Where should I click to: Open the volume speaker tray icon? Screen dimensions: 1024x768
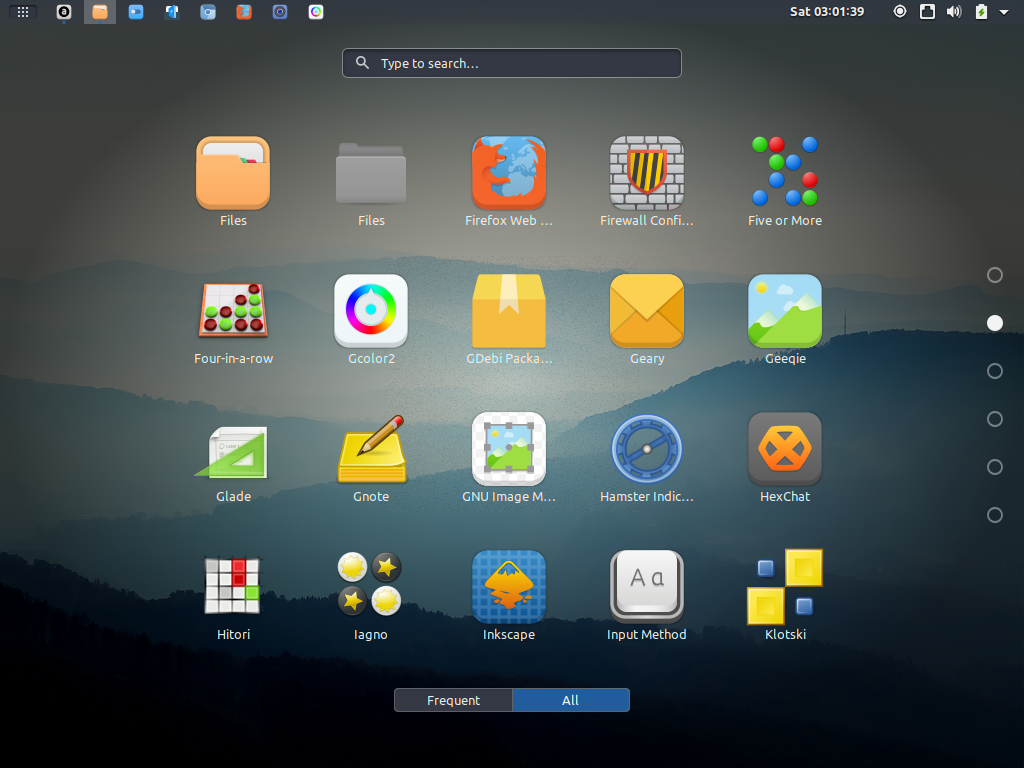[x=954, y=12]
